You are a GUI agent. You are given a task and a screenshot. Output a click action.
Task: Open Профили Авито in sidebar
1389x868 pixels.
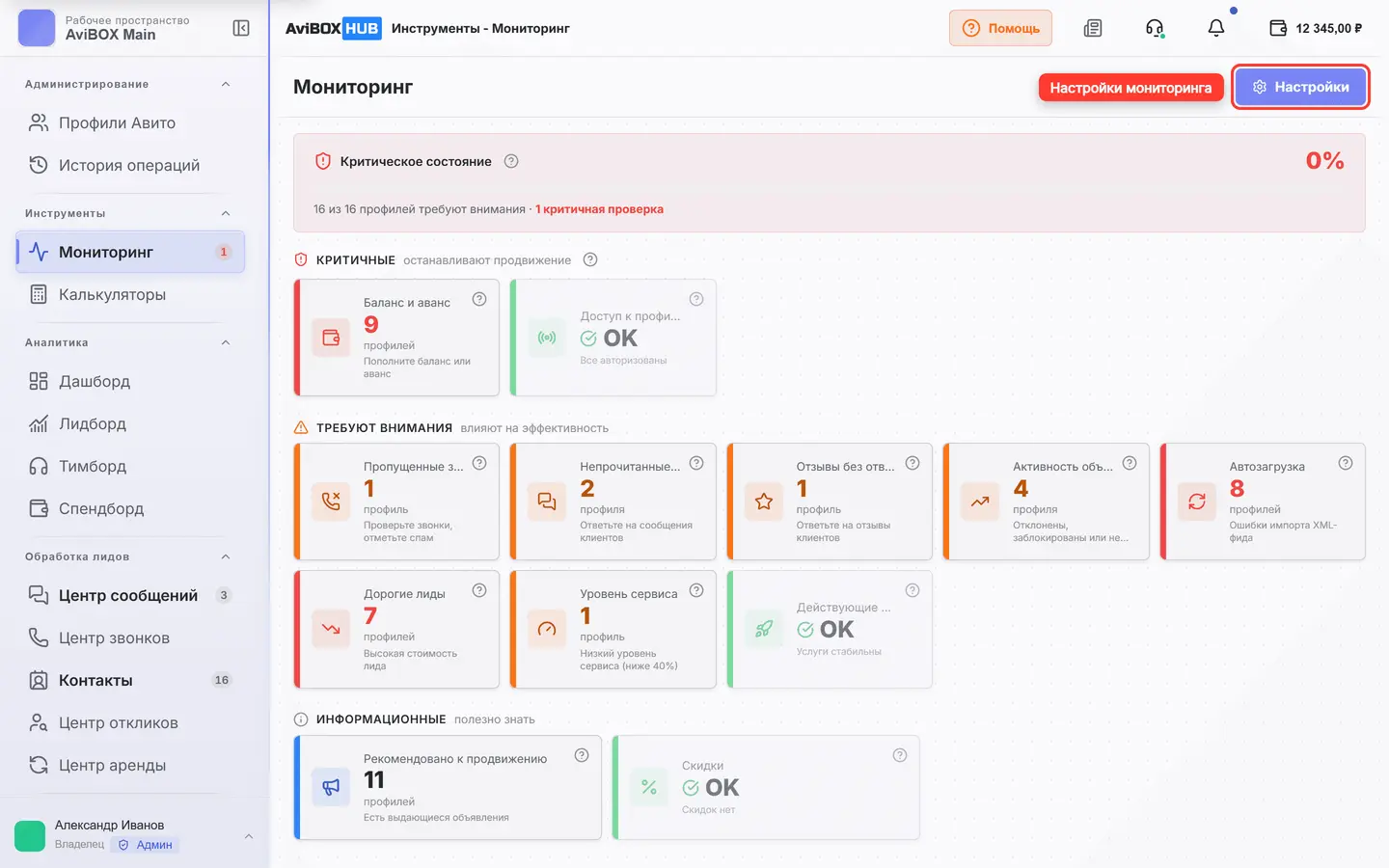pyautogui.click(x=130, y=122)
